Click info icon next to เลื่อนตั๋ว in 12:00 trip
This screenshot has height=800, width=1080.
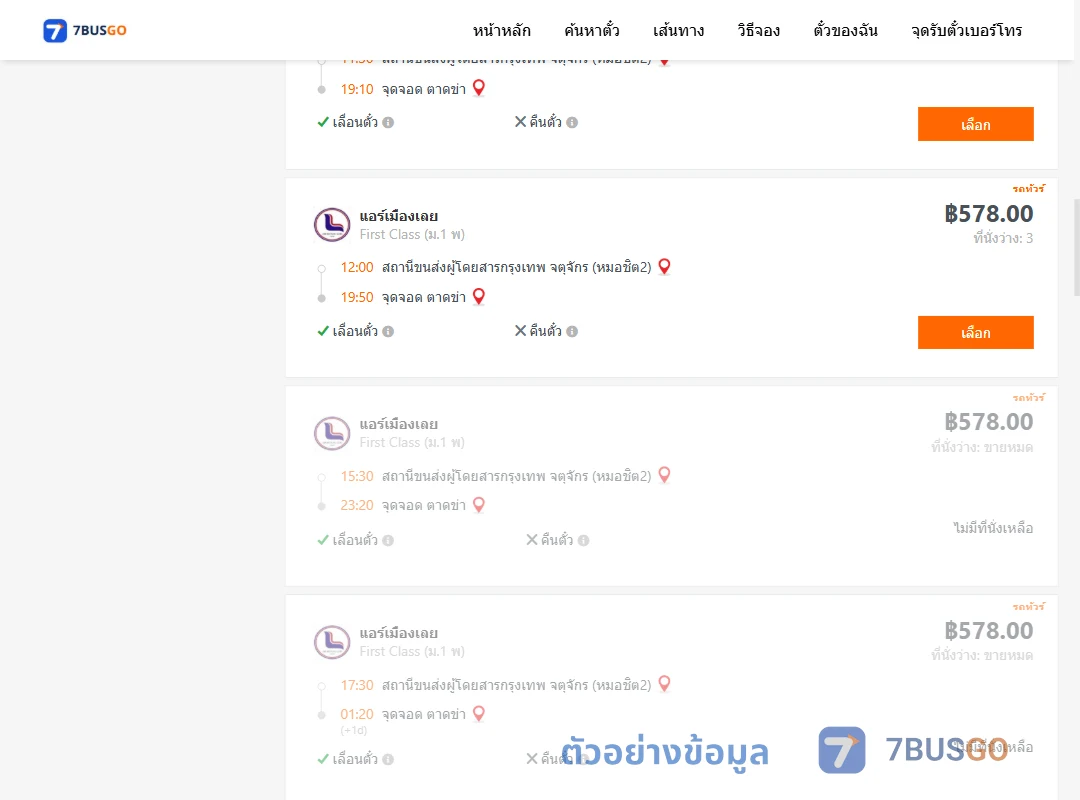[x=388, y=331]
